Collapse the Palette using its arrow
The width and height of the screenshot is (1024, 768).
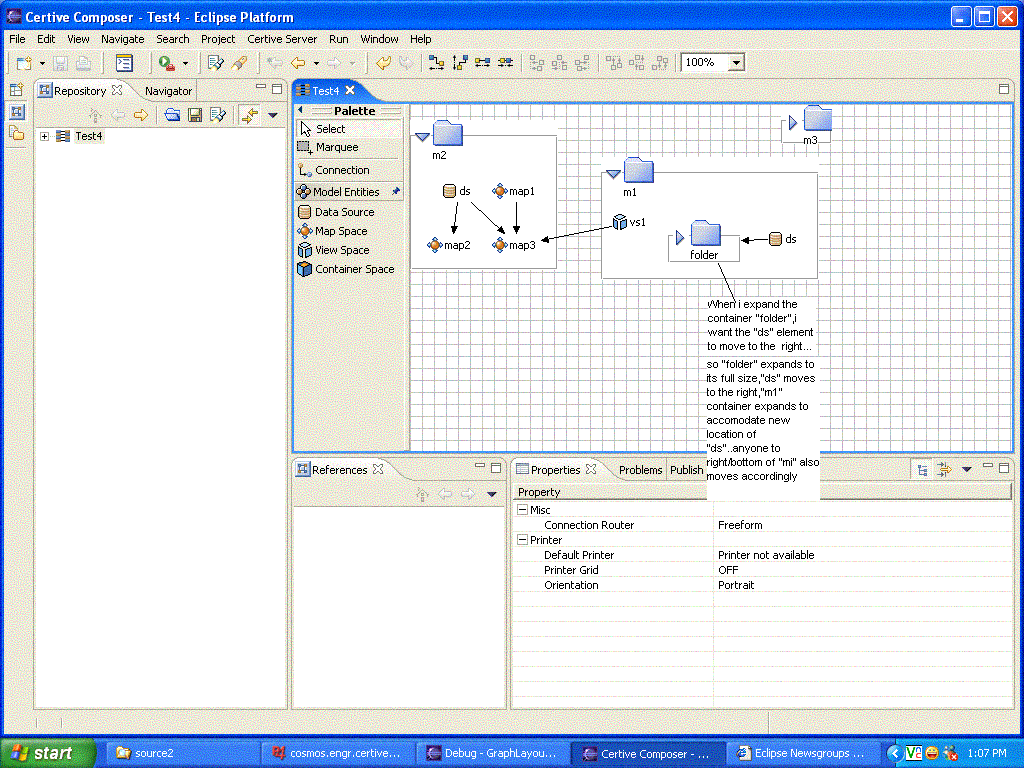[301, 110]
